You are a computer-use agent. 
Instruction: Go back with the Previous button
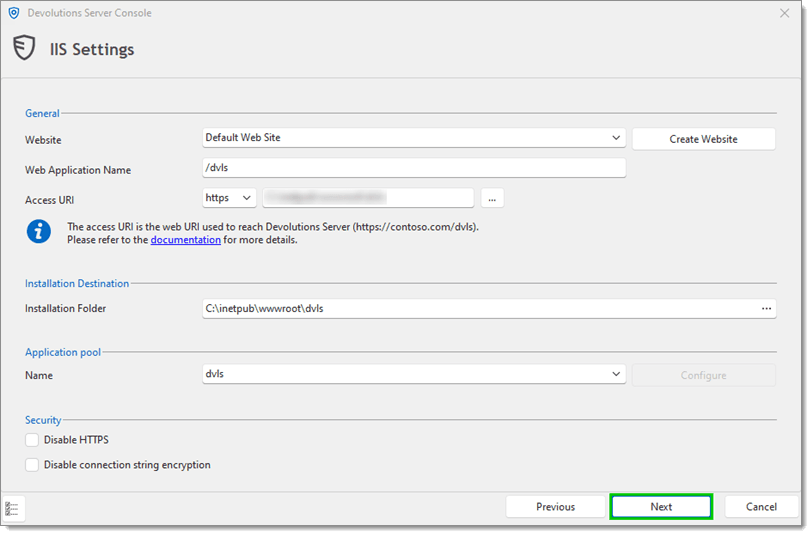pyautogui.click(x=555, y=507)
